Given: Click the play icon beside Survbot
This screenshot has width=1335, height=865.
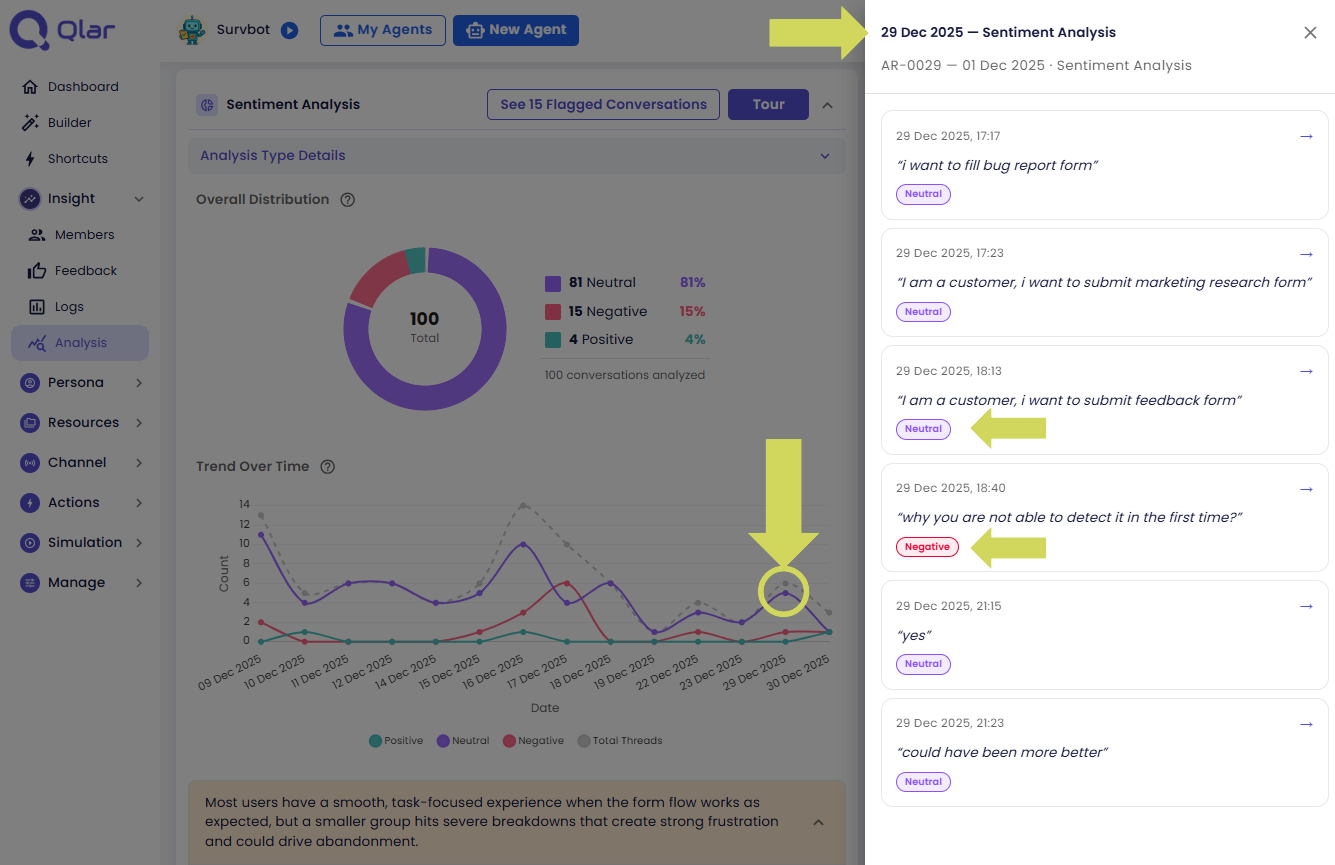Looking at the screenshot, I should pyautogui.click(x=289, y=30).
